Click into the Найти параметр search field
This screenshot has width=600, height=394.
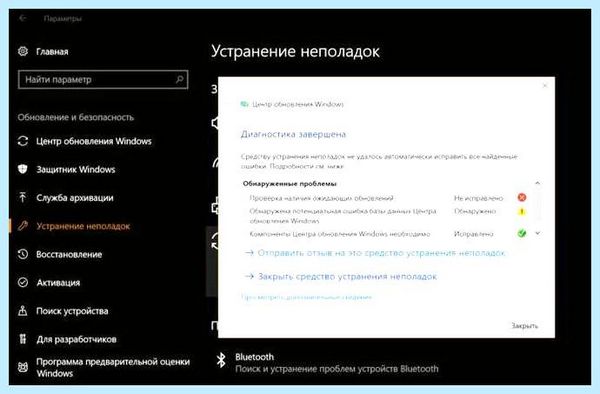(103, 80)
